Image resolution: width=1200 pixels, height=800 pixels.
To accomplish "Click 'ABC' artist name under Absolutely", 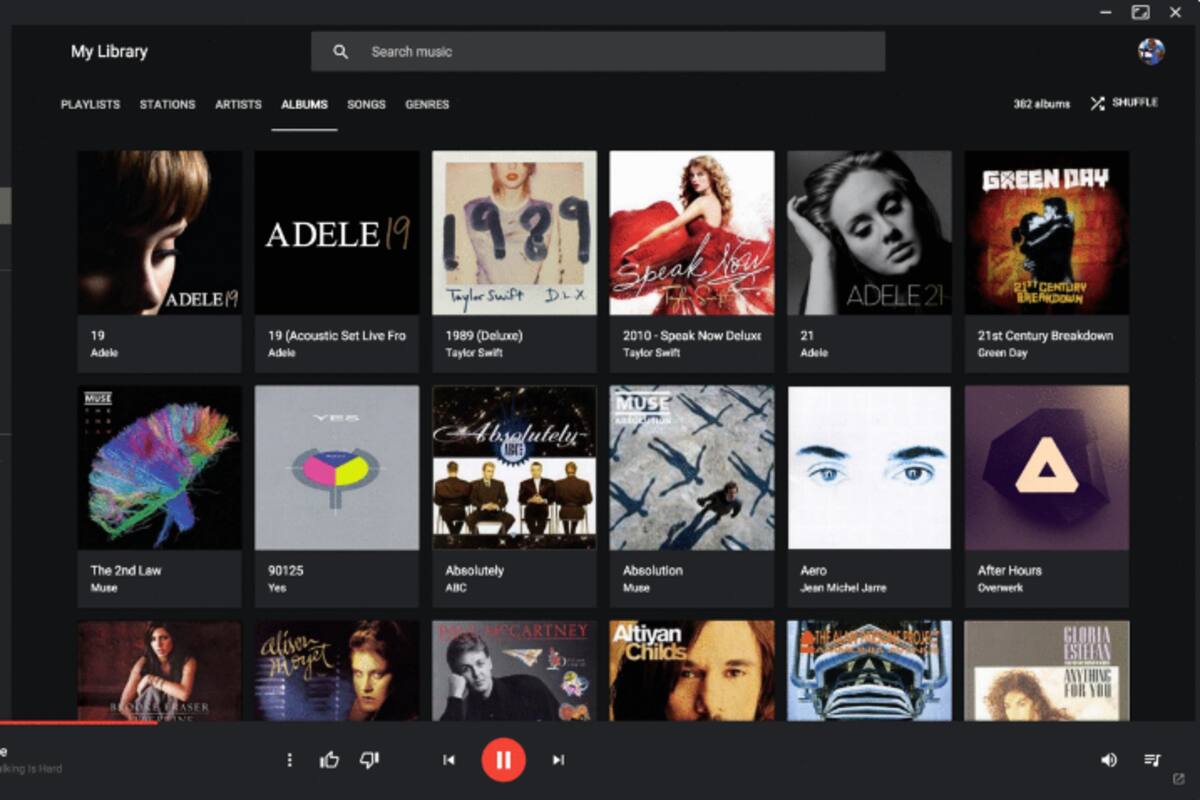I will tap(456, 588).
